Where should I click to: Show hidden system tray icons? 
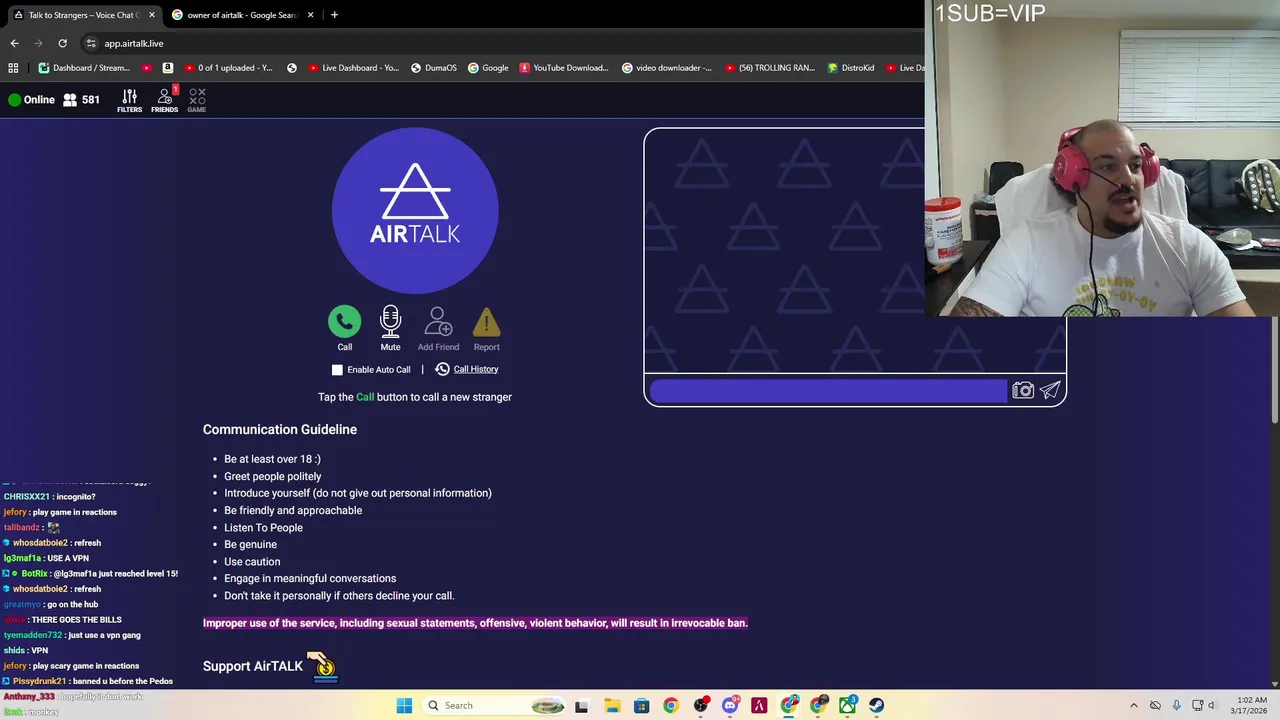coord(1133,705)
